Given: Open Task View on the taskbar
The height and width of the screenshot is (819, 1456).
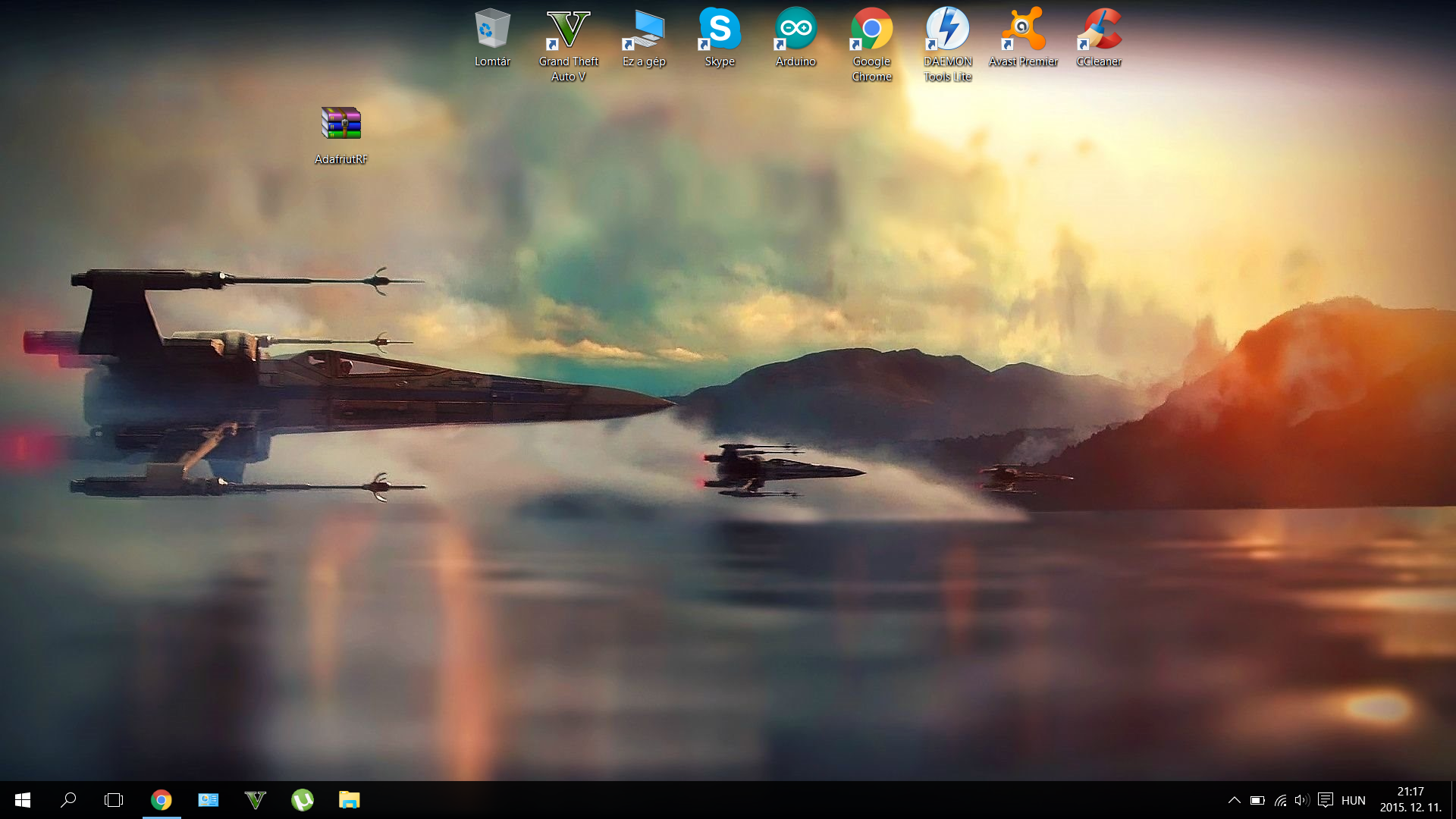Looking at the screenshot, I should 114,800.
